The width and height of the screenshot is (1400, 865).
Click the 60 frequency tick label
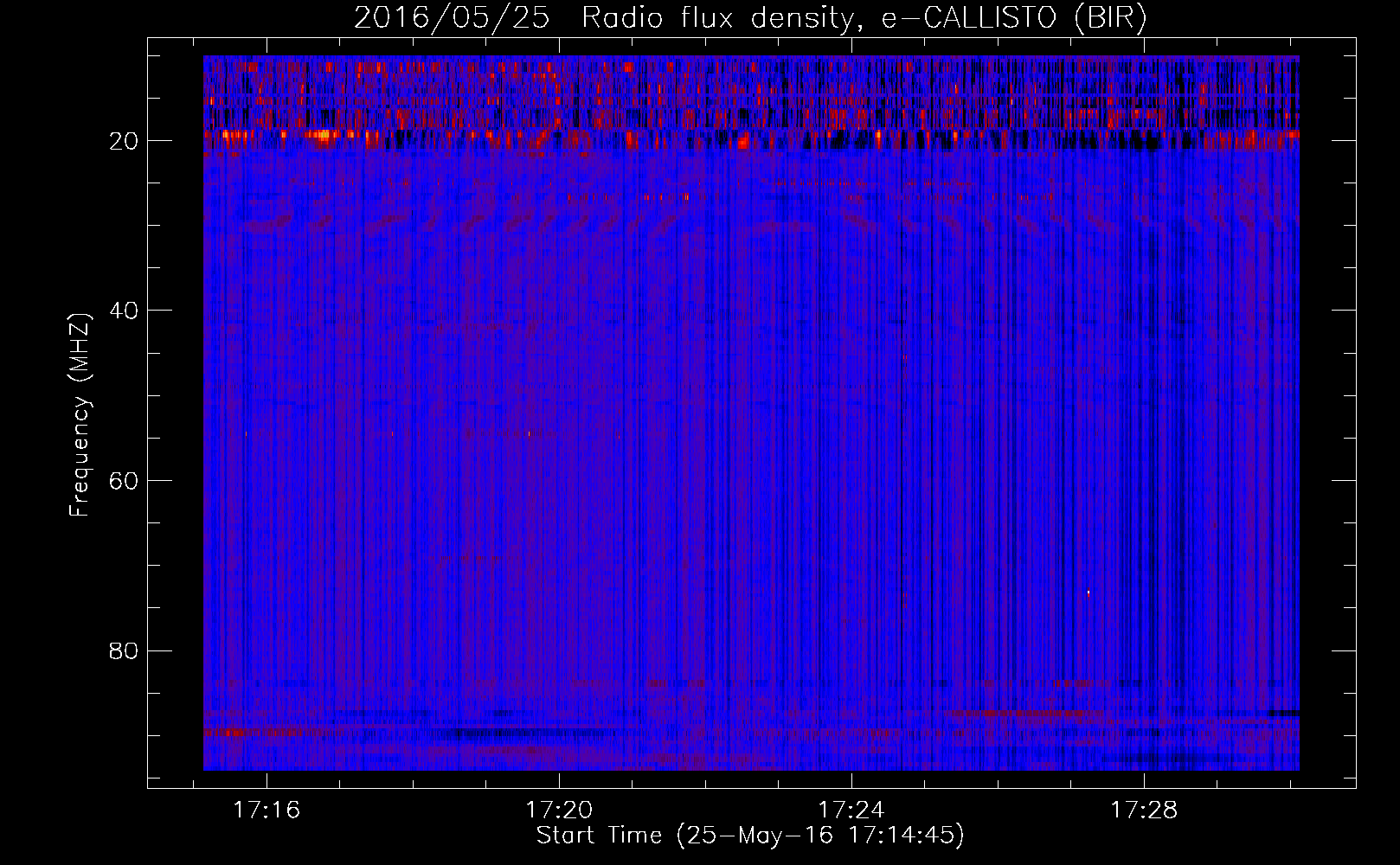click(x=124, y=481)
